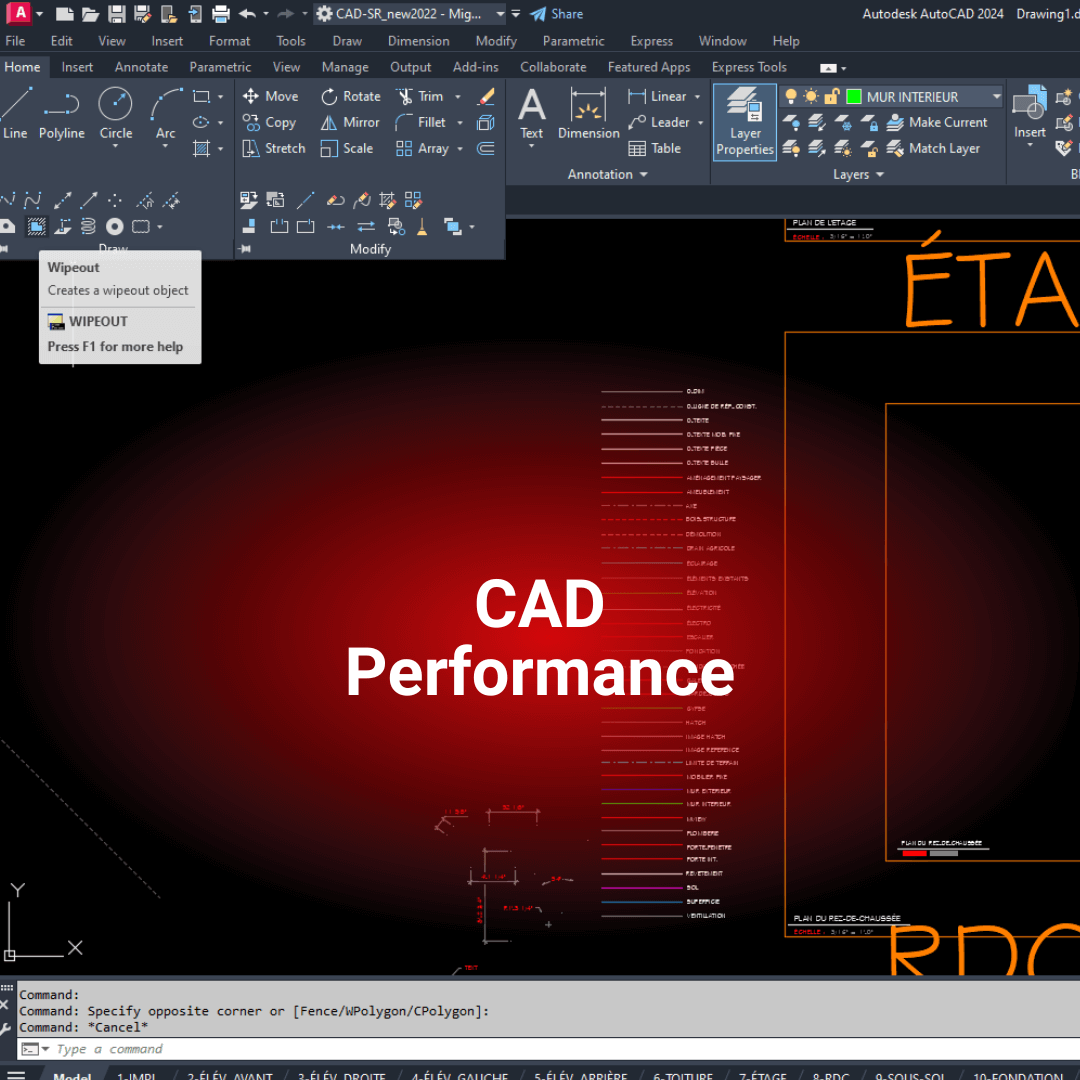The width and height of the screenshot is (1080, 1080).
Task: Click the Donut tool icon
Action: [x=114, y=227]
